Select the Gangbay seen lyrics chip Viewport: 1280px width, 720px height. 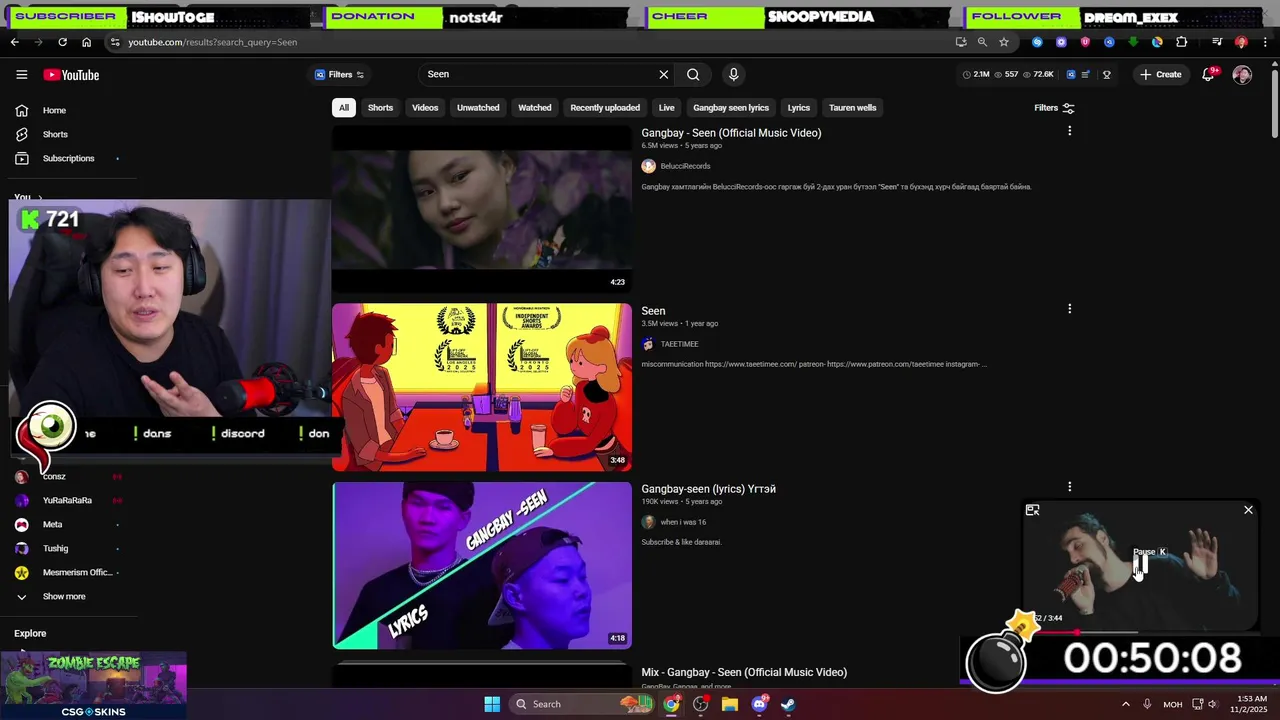(731, 108)
